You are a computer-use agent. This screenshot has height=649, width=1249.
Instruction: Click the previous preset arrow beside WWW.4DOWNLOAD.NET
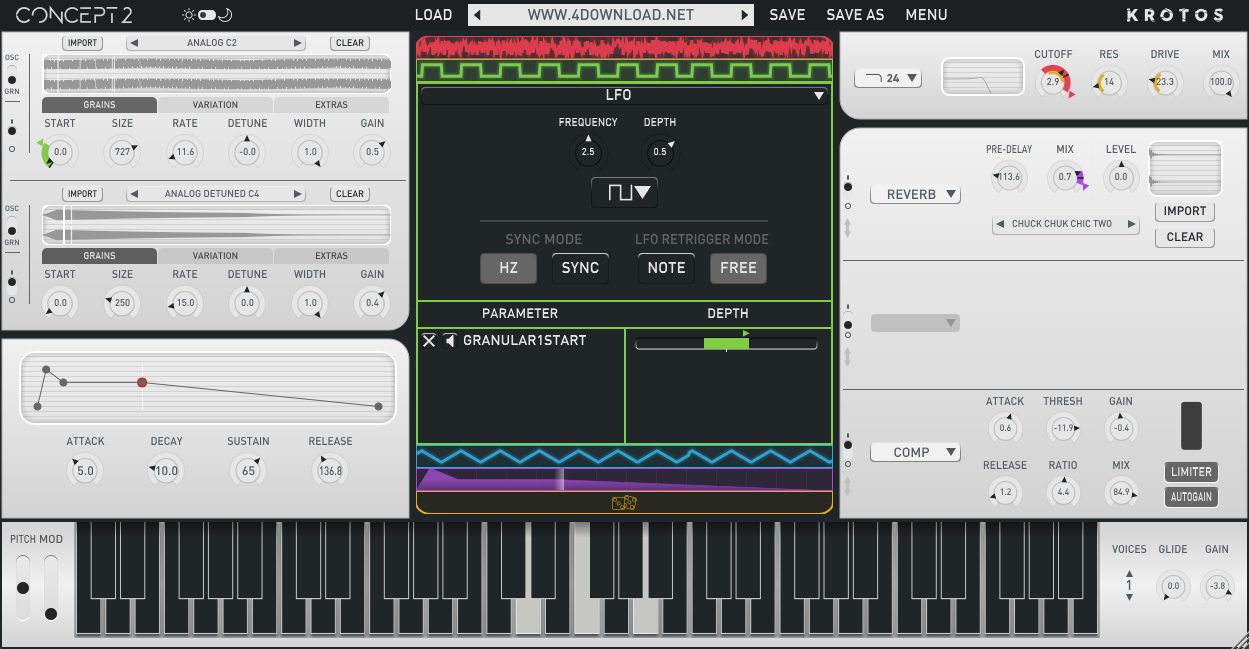coord(478,15)
